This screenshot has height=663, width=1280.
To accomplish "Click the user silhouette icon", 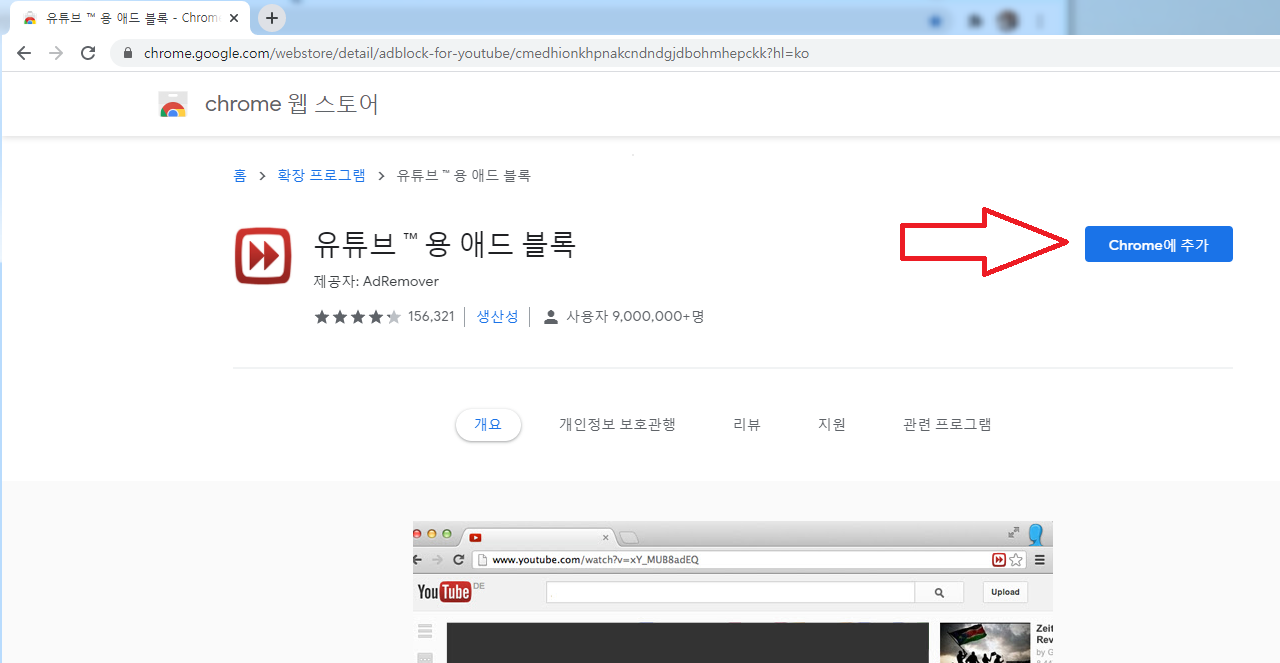I will (x=550, y=317).
